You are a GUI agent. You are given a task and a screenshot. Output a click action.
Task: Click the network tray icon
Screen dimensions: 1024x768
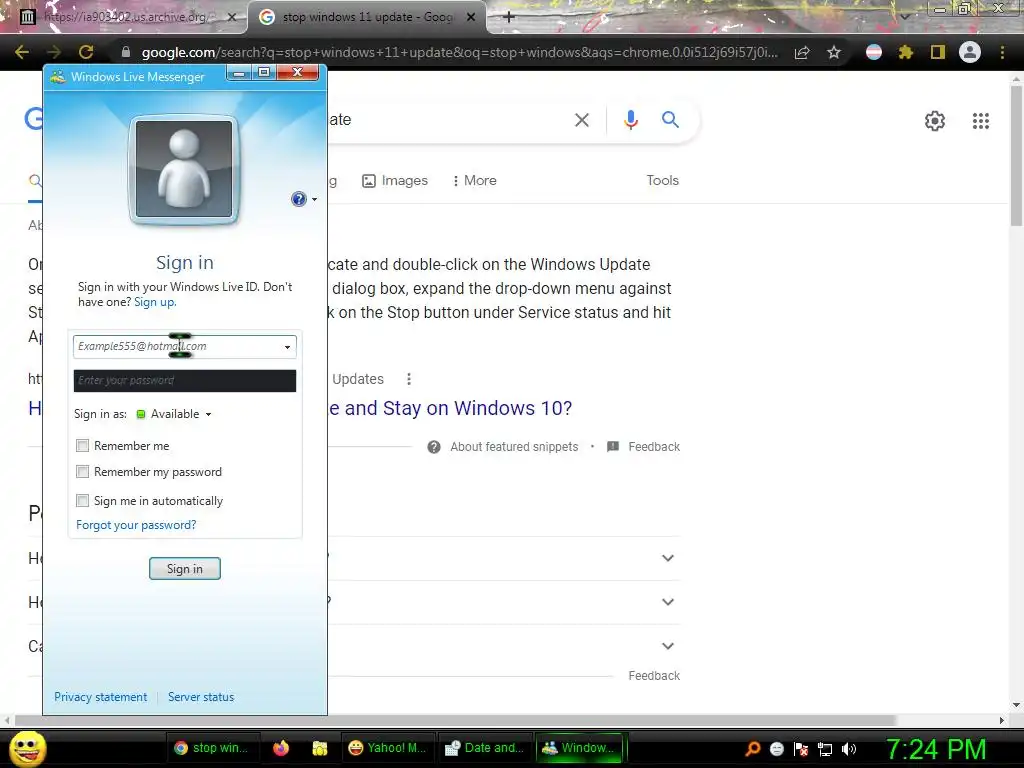825,749
